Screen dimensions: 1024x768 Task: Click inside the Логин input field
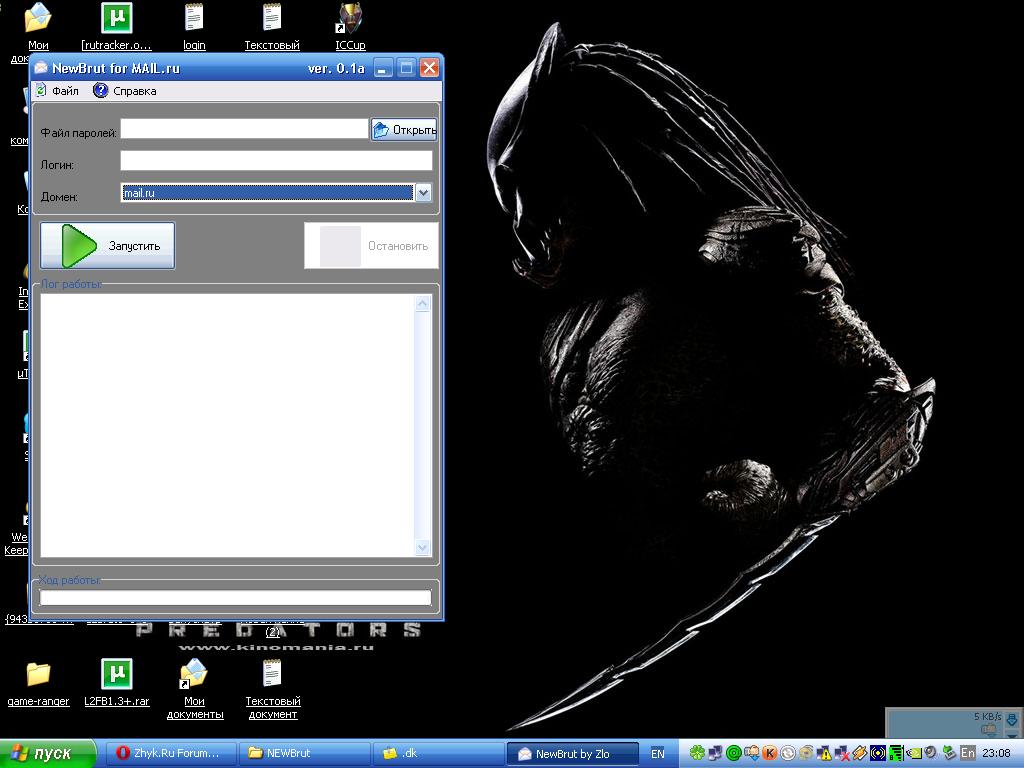coord(276,161)
